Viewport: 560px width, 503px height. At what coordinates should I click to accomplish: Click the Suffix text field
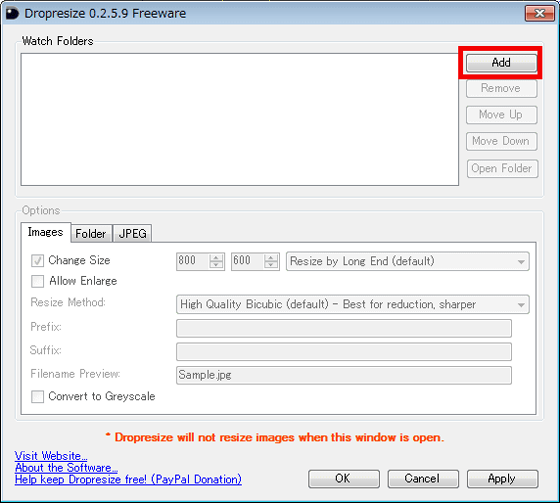(x=344, y=352)
